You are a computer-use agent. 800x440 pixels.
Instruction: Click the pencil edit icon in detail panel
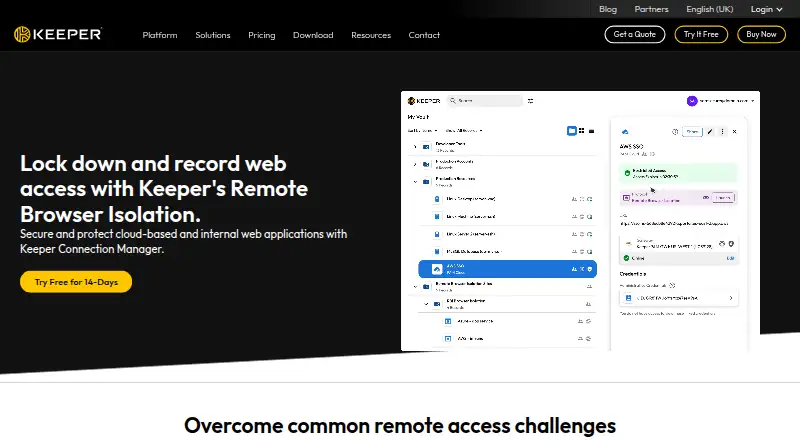tap(710, 132)
